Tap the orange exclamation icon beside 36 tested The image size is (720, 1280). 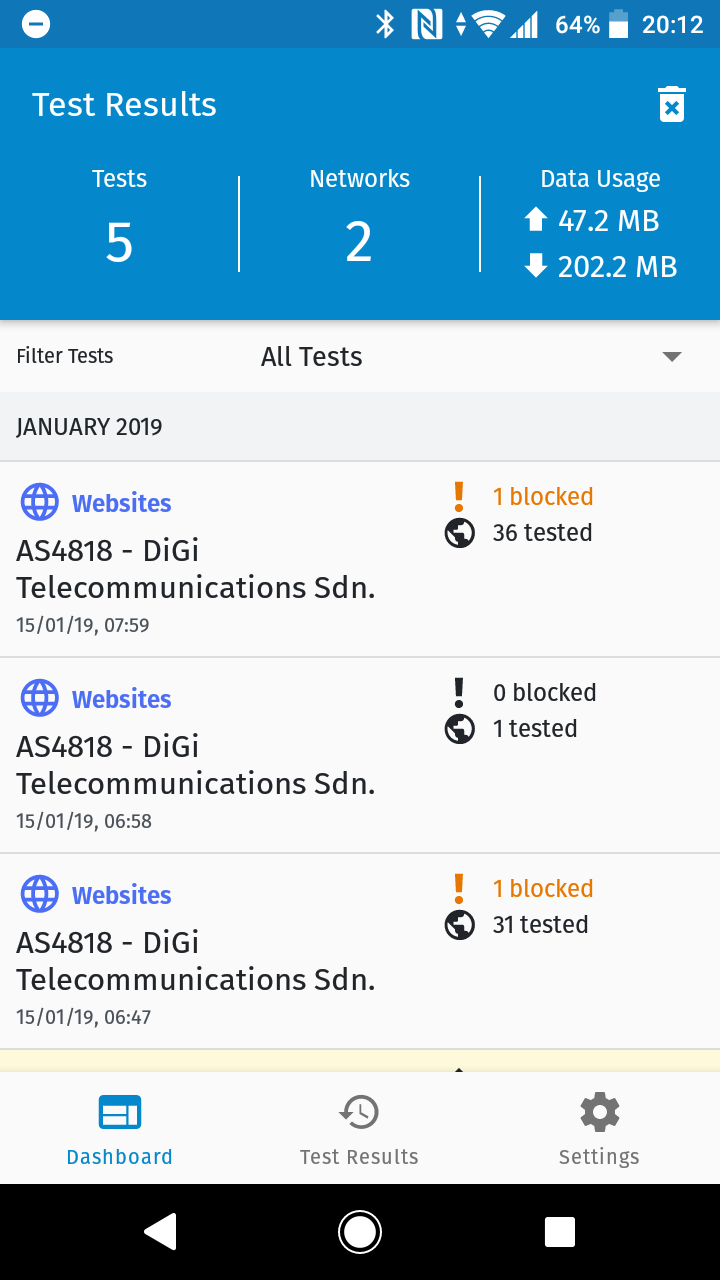pos(459,496)
